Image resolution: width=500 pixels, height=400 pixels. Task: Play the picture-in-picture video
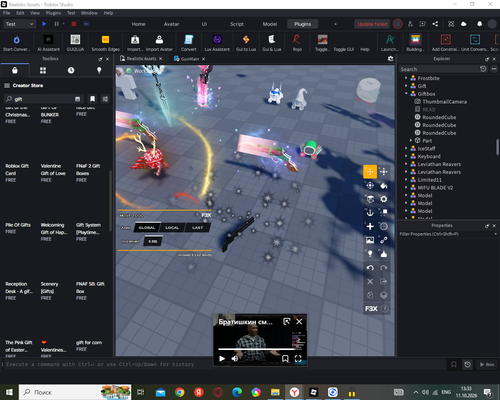[x=222, y=358]
